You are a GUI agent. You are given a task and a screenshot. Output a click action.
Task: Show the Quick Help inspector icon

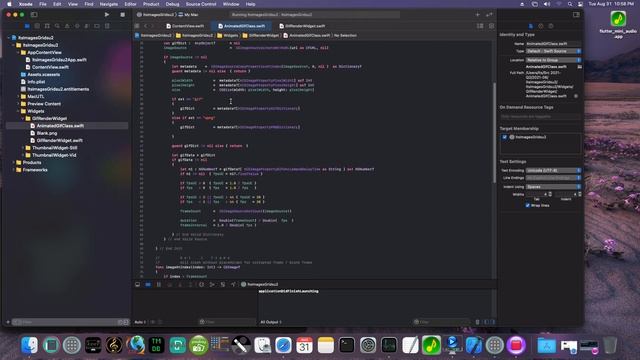(x=551, y=26)
